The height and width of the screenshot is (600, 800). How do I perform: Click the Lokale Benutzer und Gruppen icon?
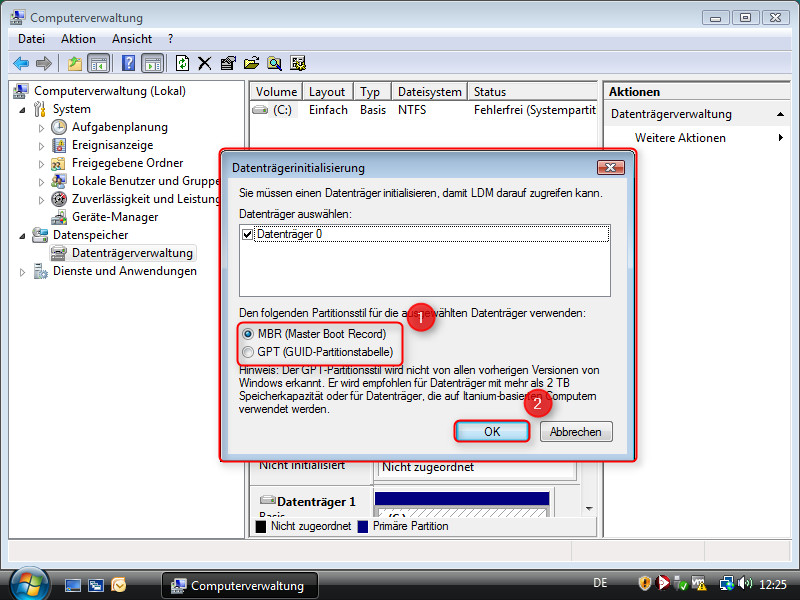click(x=59, y=181)
